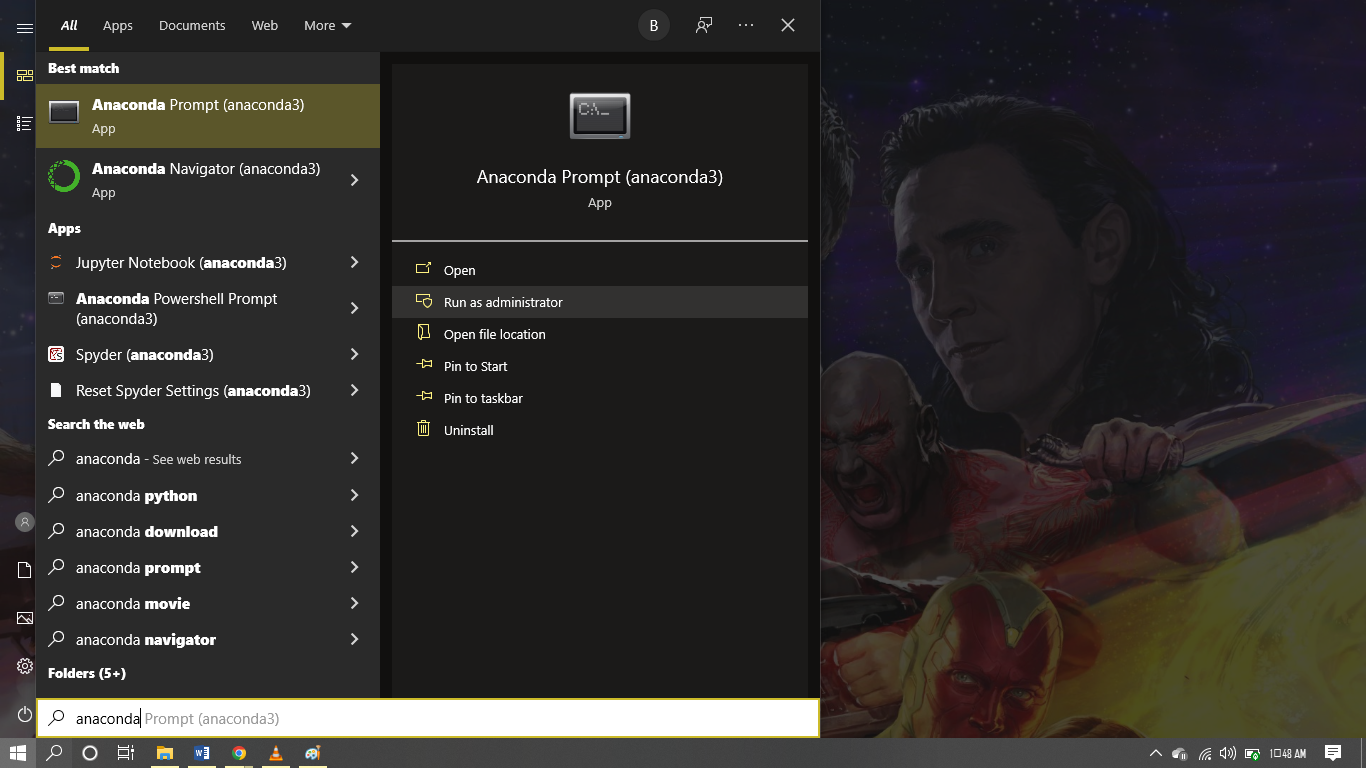
Task: Open the More filters dropdown
Action: 328,25
